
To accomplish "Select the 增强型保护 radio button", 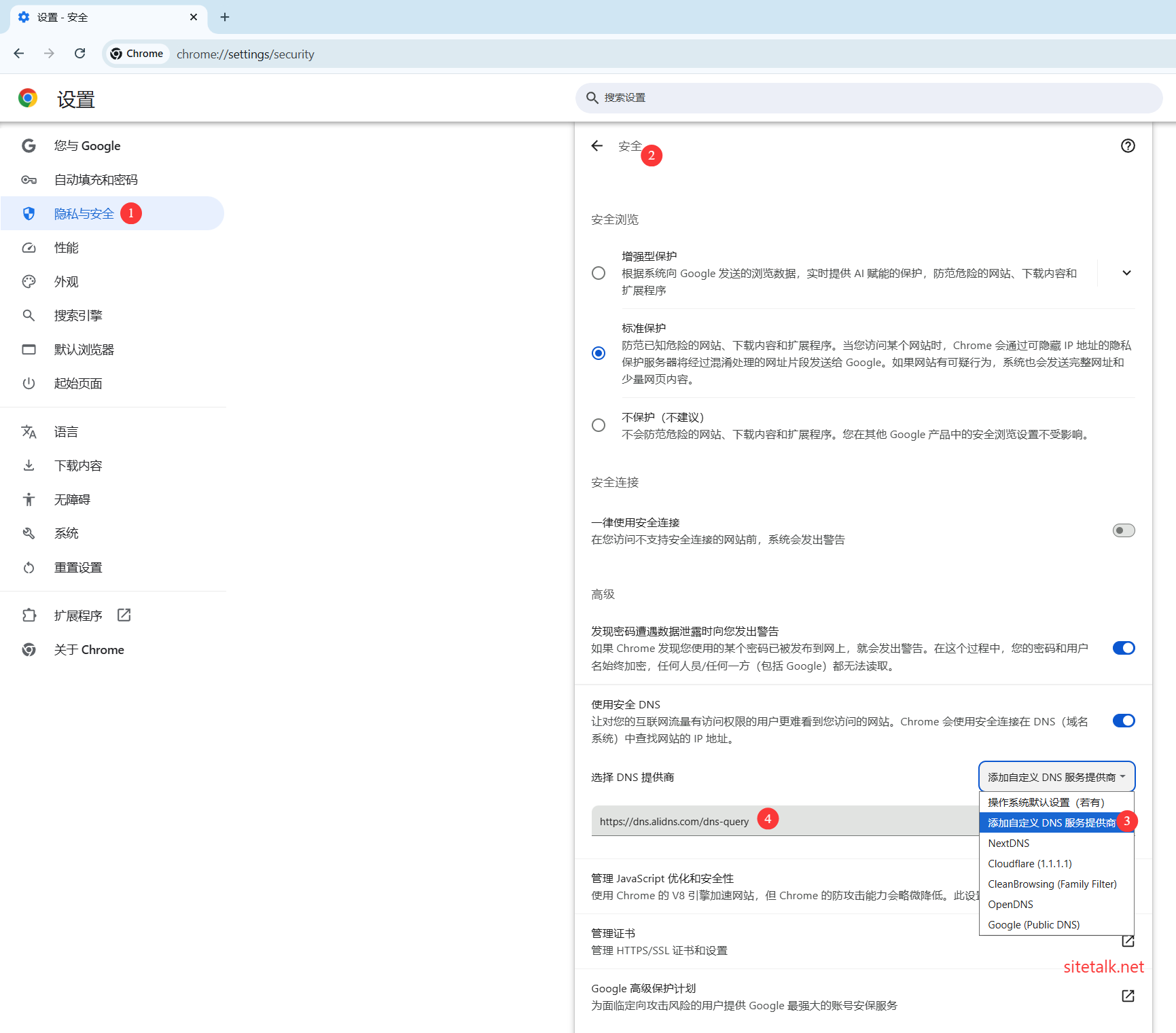I will [x=599, y=273].
